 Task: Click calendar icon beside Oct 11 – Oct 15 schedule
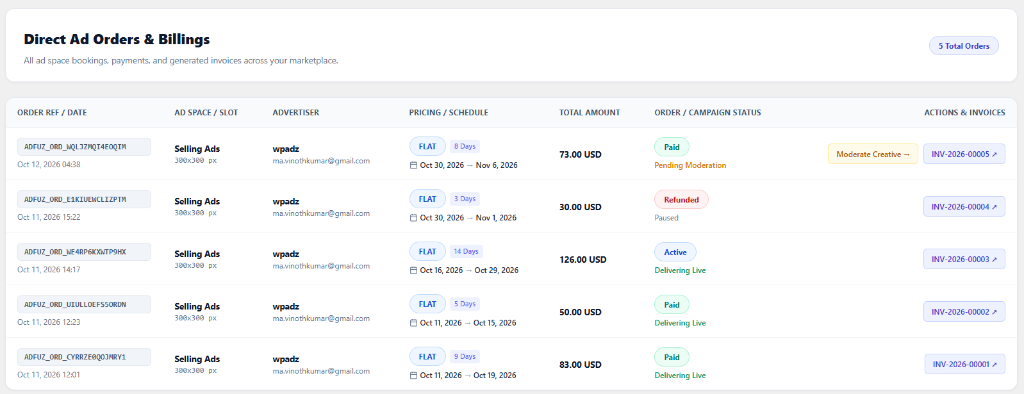coord(413,323)
